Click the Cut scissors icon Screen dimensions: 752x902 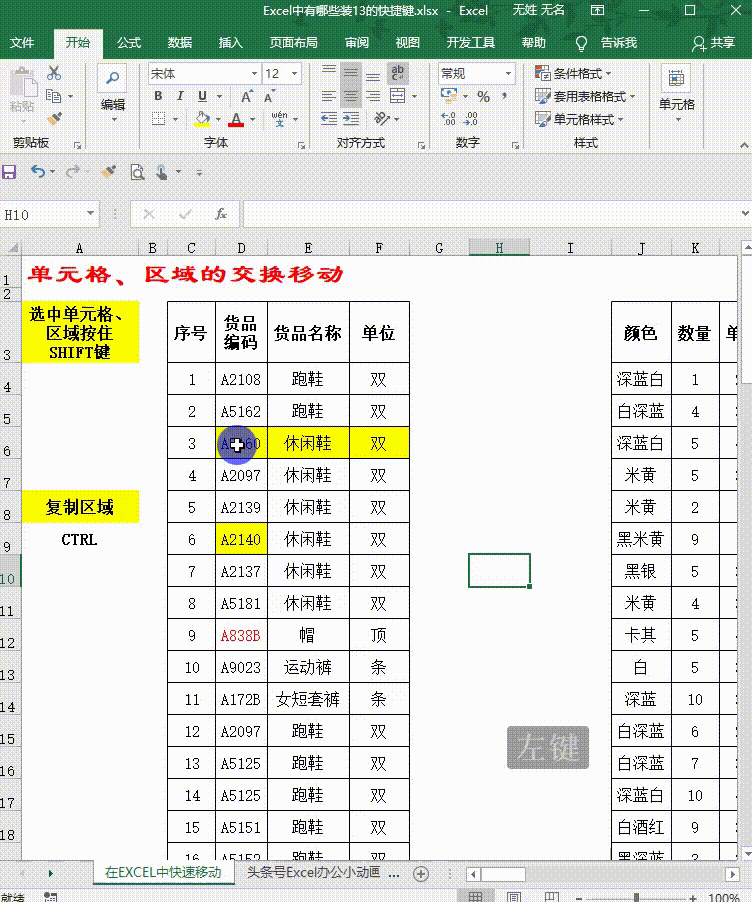(54, 72)
